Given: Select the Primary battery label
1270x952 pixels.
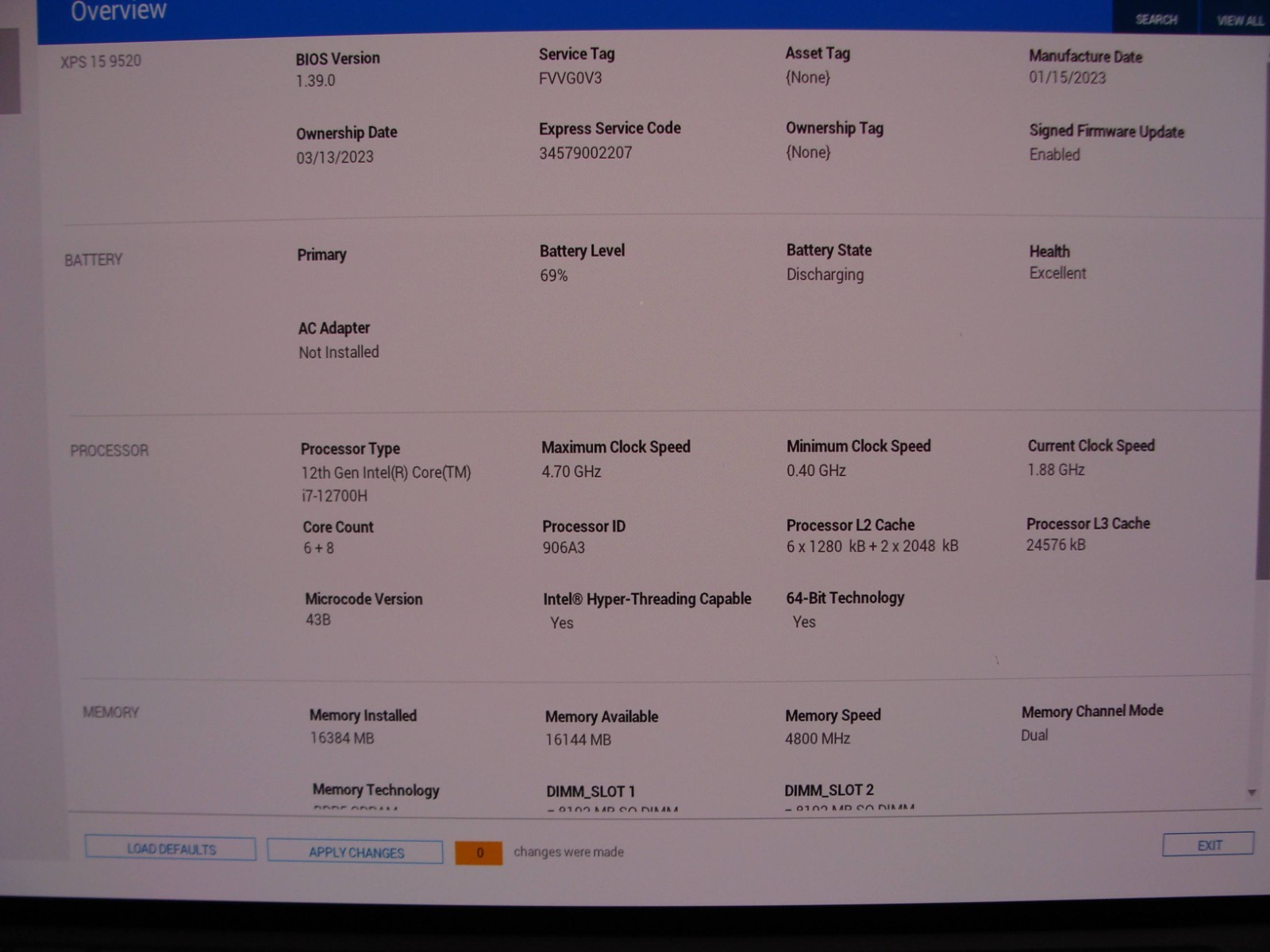Looking at the screenshot, I should click(x=321, y=255).
